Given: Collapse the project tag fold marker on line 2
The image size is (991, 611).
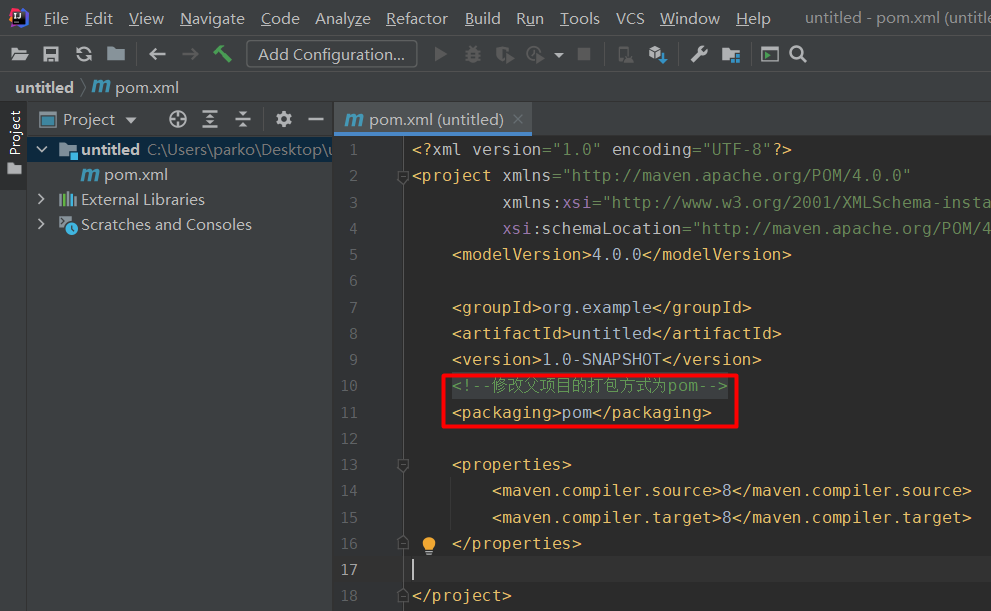Looking at the screenshot, I should 403,176.
